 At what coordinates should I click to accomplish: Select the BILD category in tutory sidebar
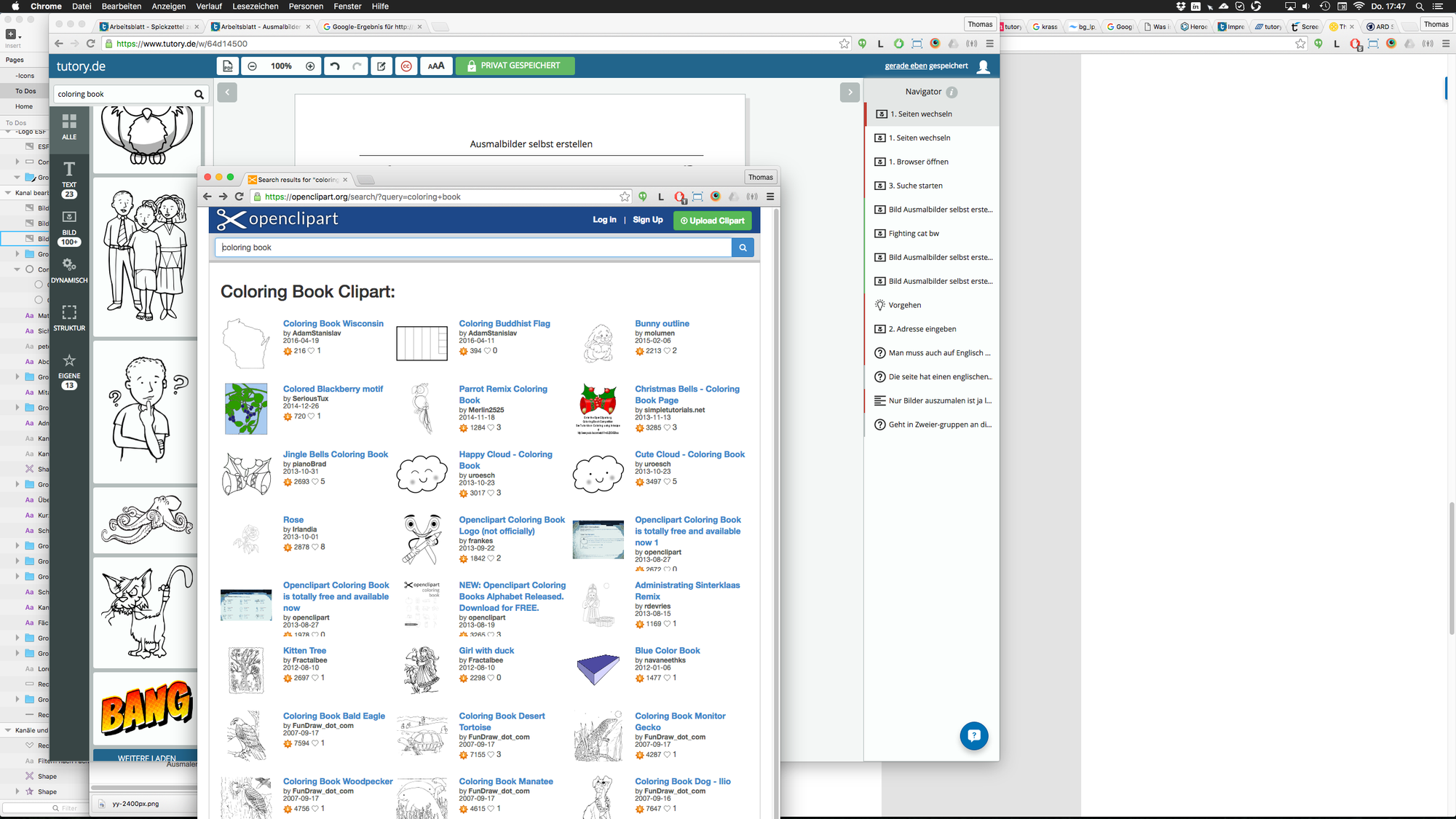pyautogui.click(x=69, y=228)
